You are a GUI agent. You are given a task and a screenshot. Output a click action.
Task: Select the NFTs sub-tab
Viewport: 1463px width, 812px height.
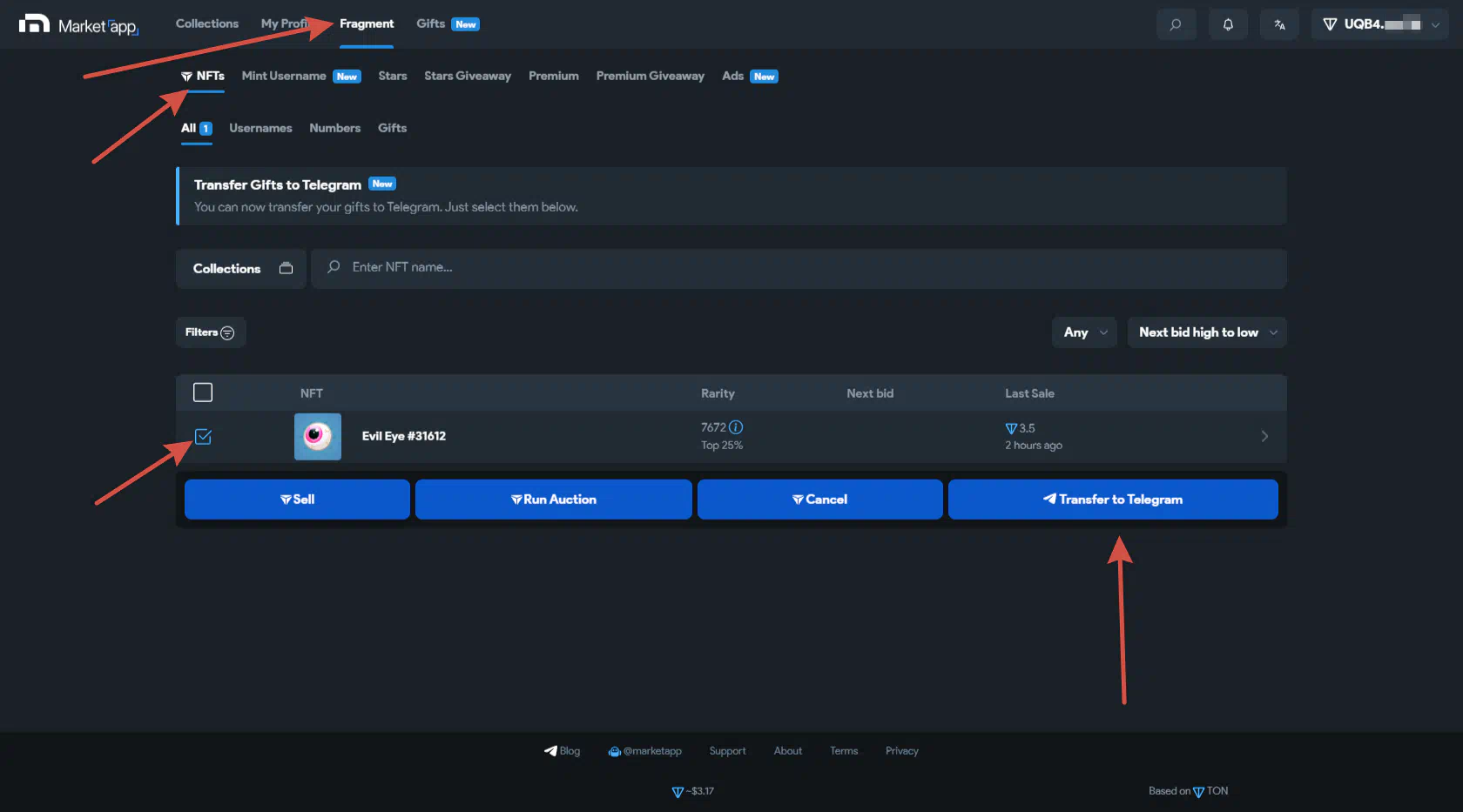point(203,76)
